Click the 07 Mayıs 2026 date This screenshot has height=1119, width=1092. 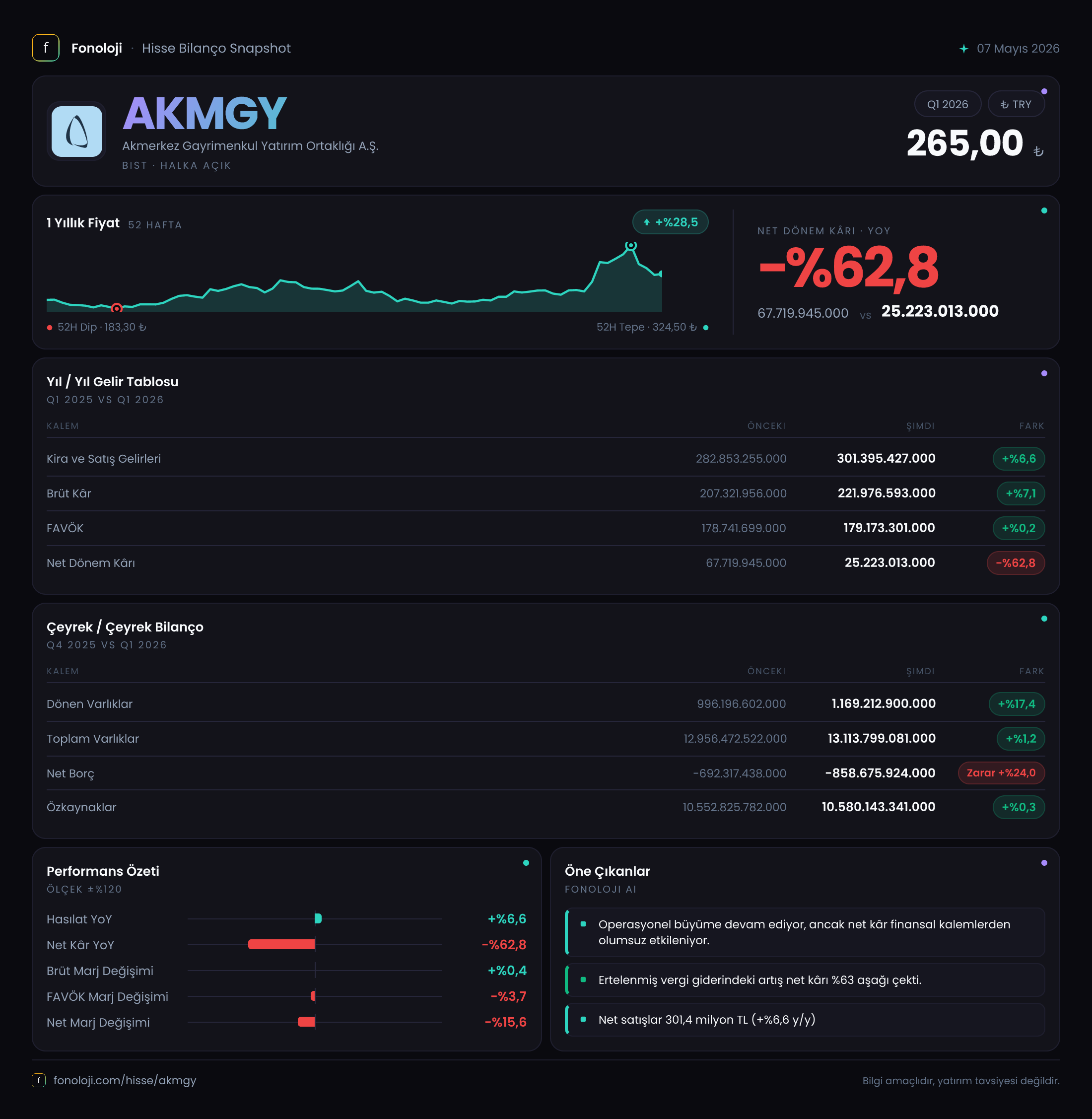(1018, 49)
